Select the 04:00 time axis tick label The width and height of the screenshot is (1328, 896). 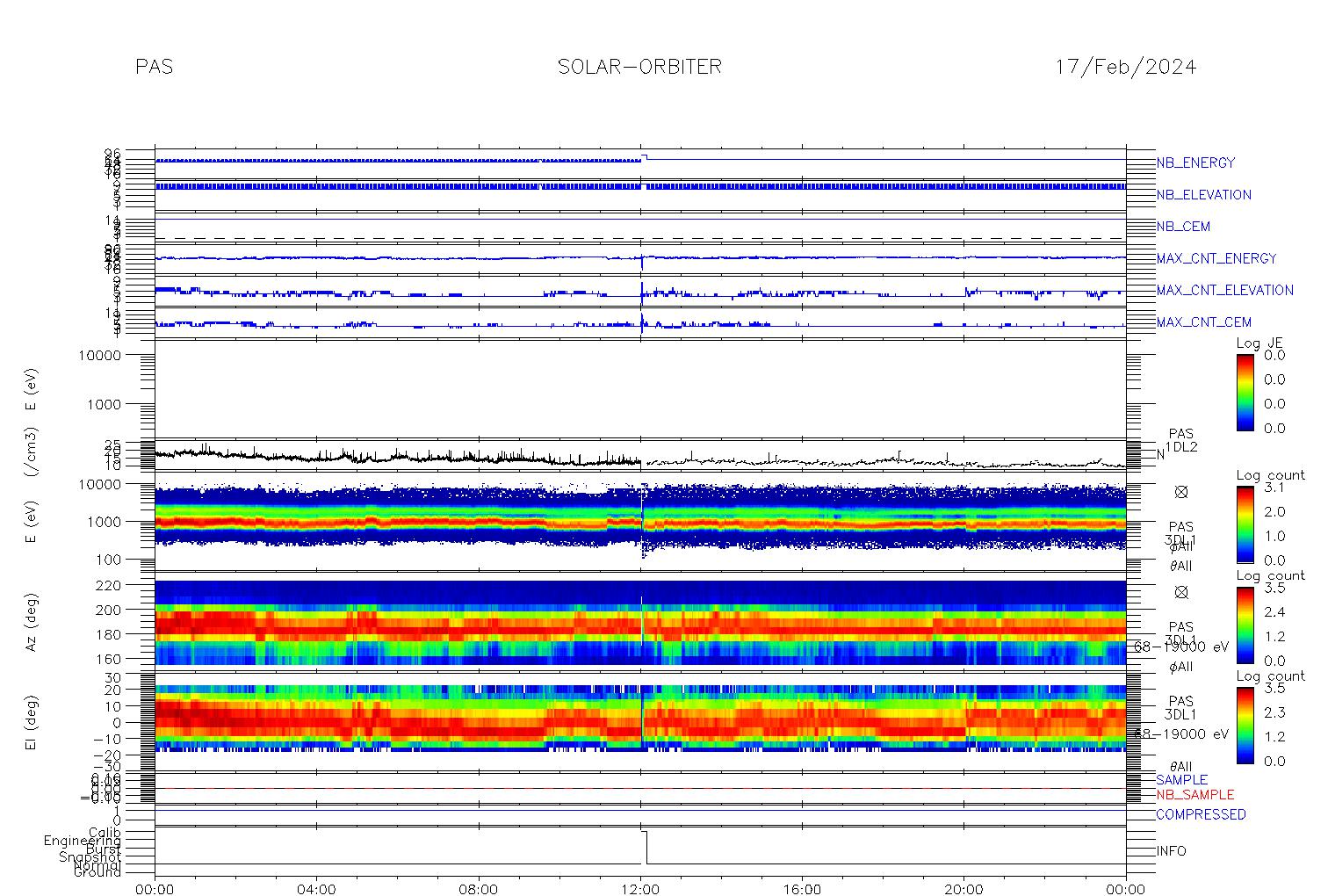pyautogui.click(x=316, y=889)
